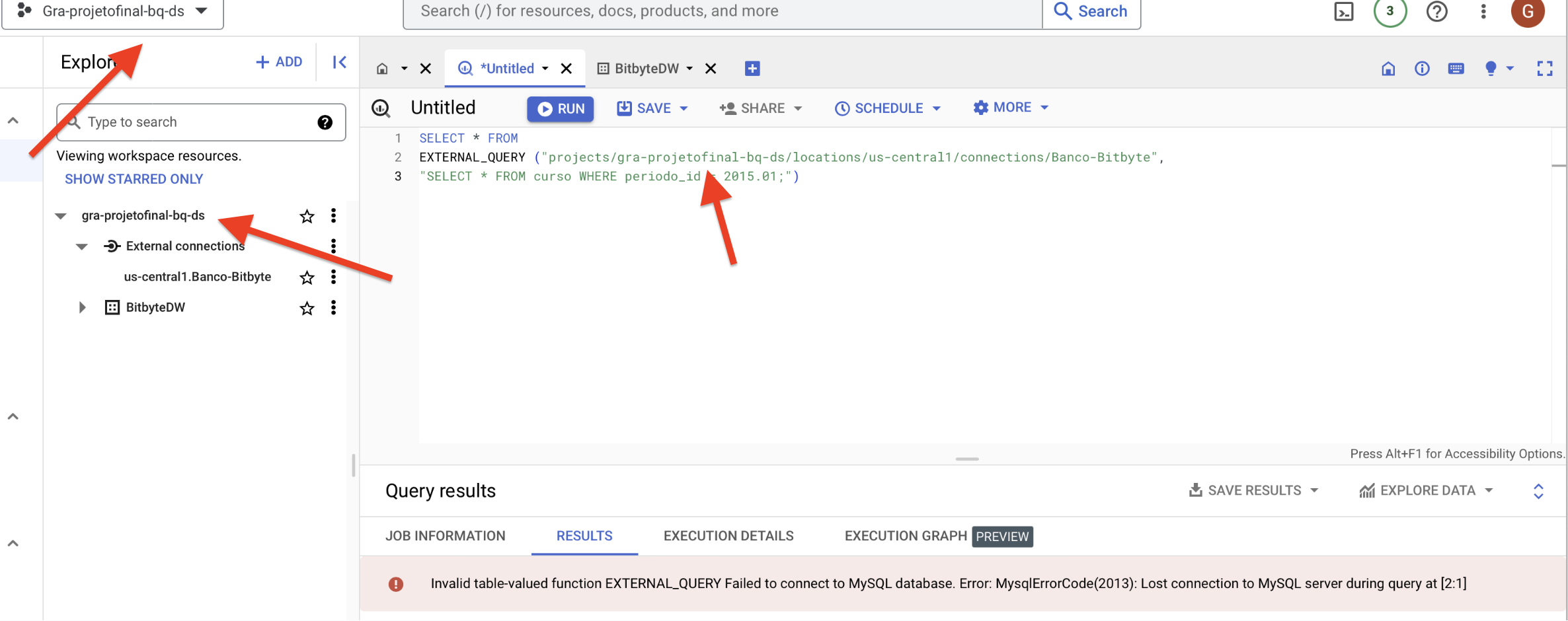Expand or collapse query results panel
The image size is (1568, 621).
click(x=1538, y=491)
